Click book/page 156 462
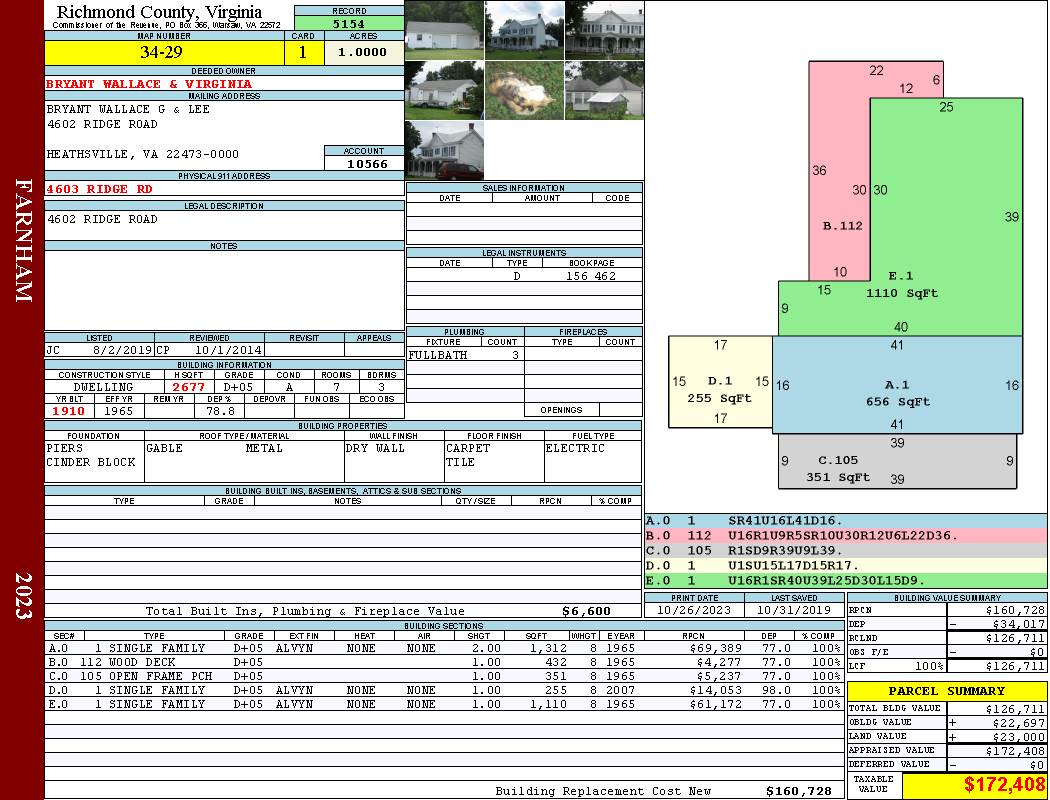1050x800 pixels. pos(591,276)
